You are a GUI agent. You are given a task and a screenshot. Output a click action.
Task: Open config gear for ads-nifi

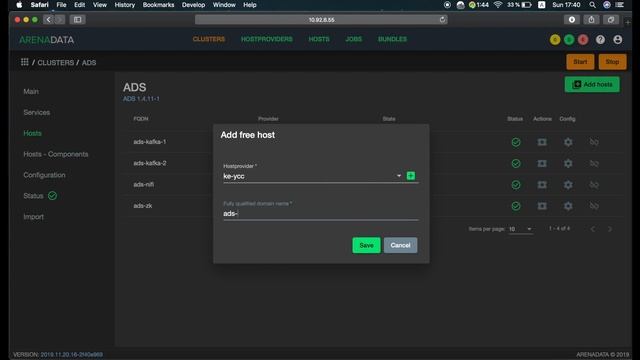[x=568, y=184]
